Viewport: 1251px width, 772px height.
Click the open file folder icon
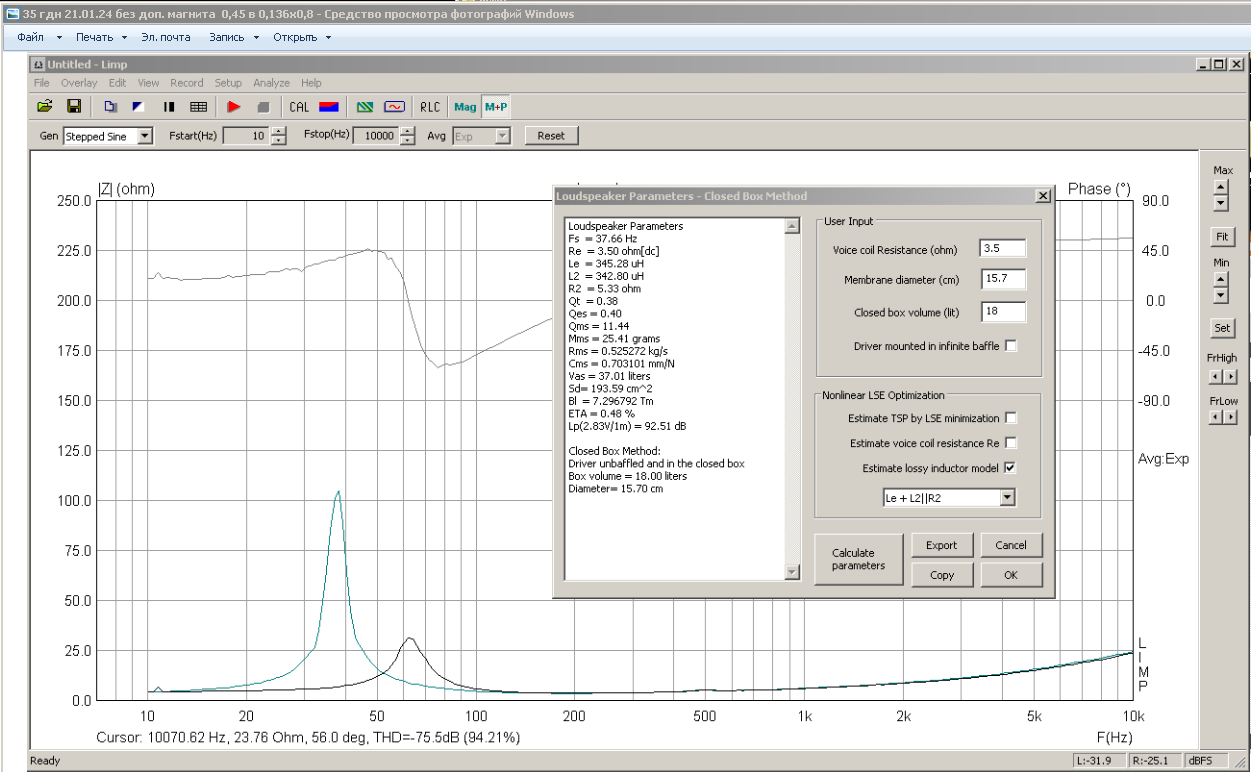click(44, 107)
